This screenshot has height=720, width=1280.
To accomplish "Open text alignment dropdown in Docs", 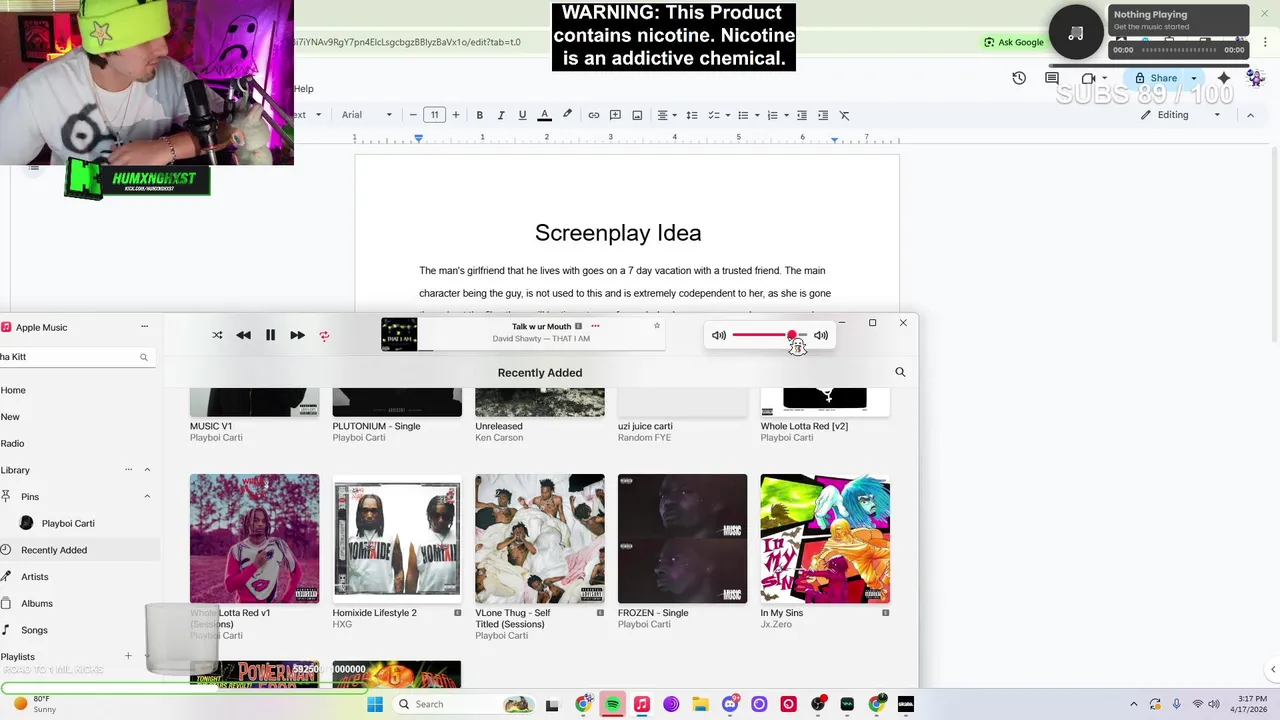I will point(667,115).
